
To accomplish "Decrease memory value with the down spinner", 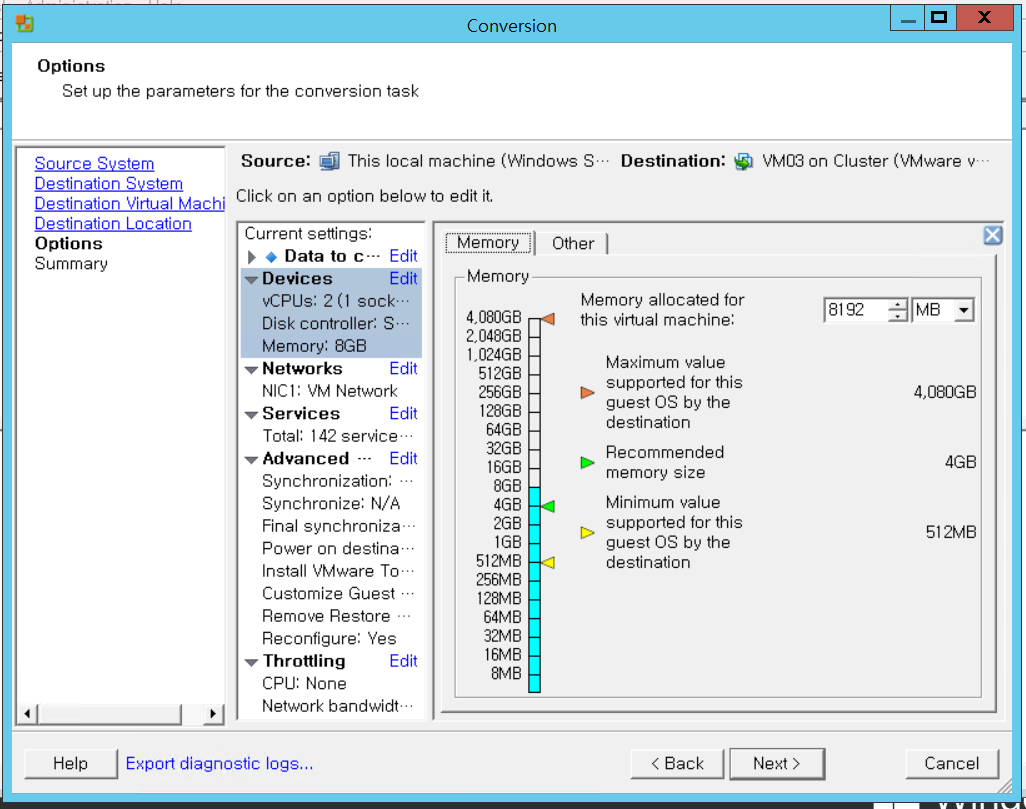I will click(x=898, y=315).
